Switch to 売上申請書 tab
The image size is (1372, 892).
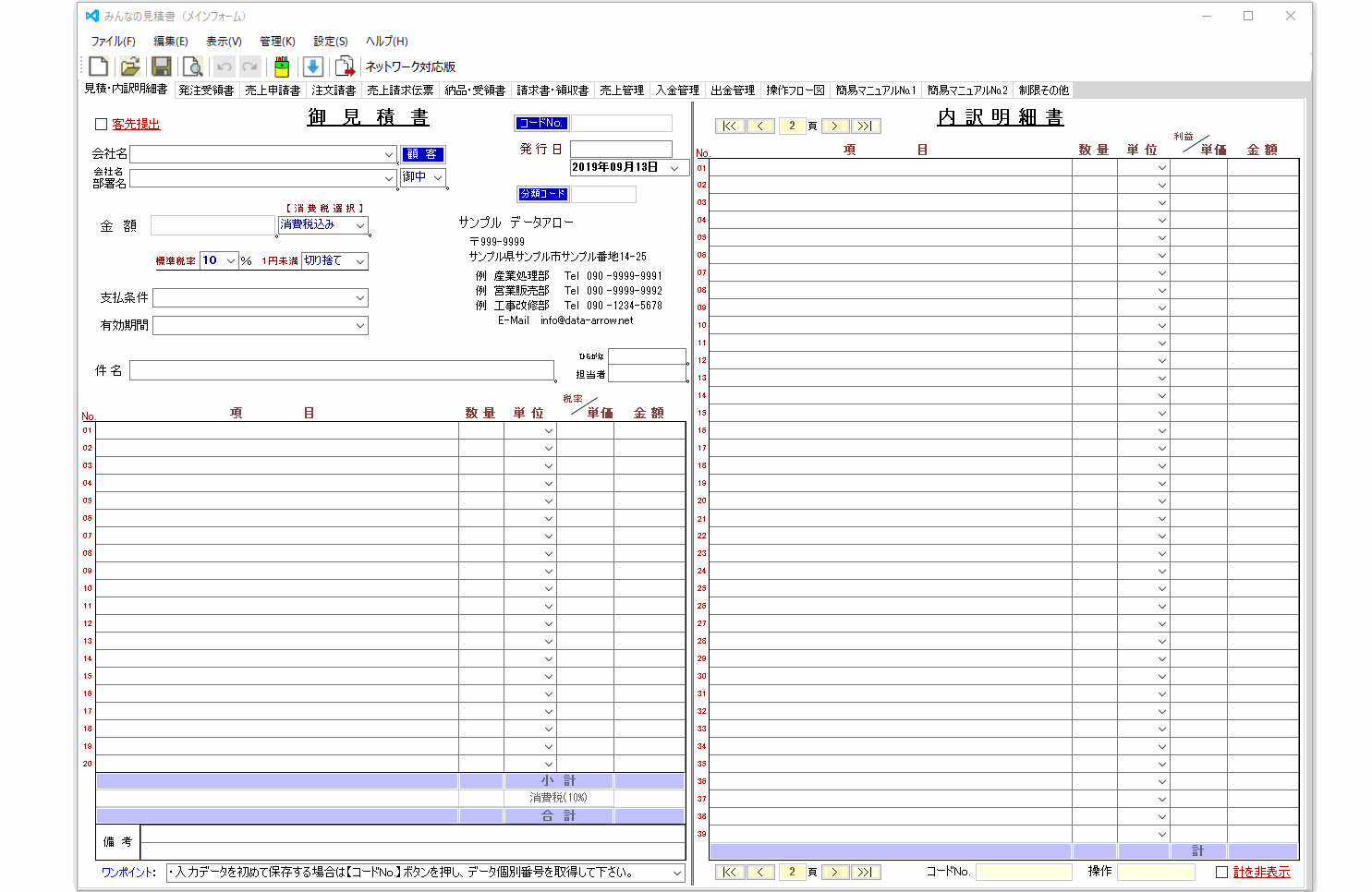[273, 90]
